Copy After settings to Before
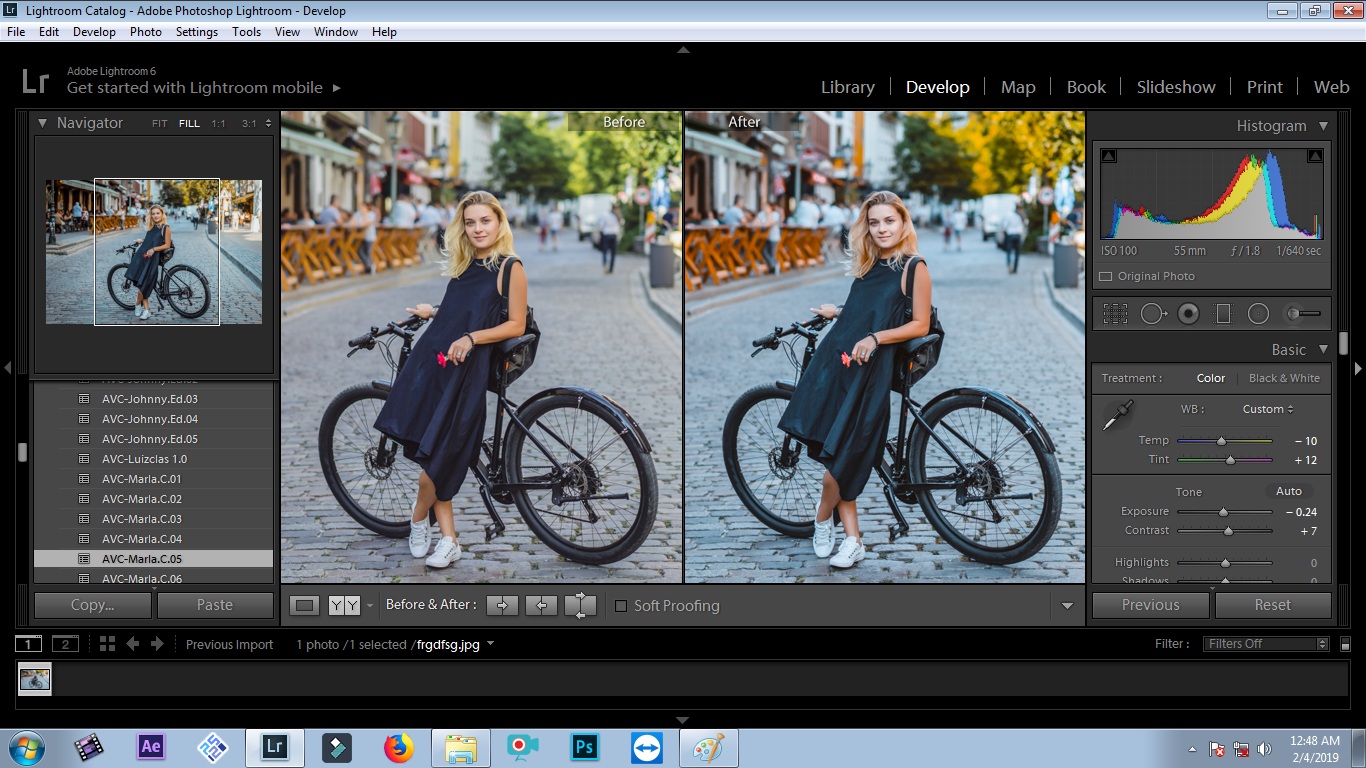The width and height of the screenshot is (1366, 768). coord(541,605)
